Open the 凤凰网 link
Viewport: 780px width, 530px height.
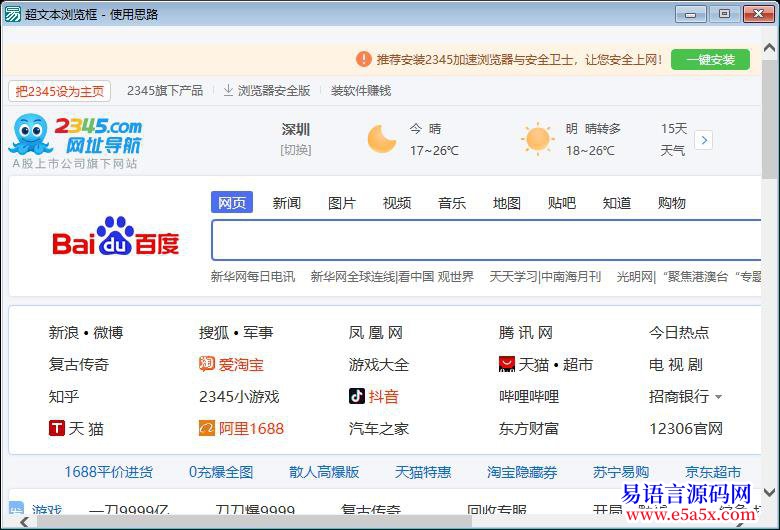376,332
